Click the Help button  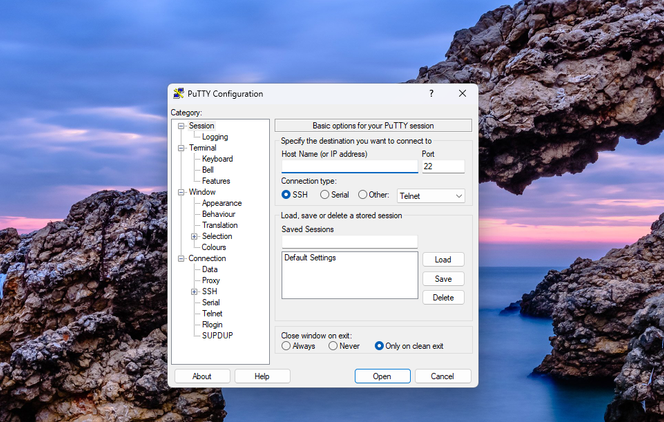pyautogui.click(x=262, y=376)
